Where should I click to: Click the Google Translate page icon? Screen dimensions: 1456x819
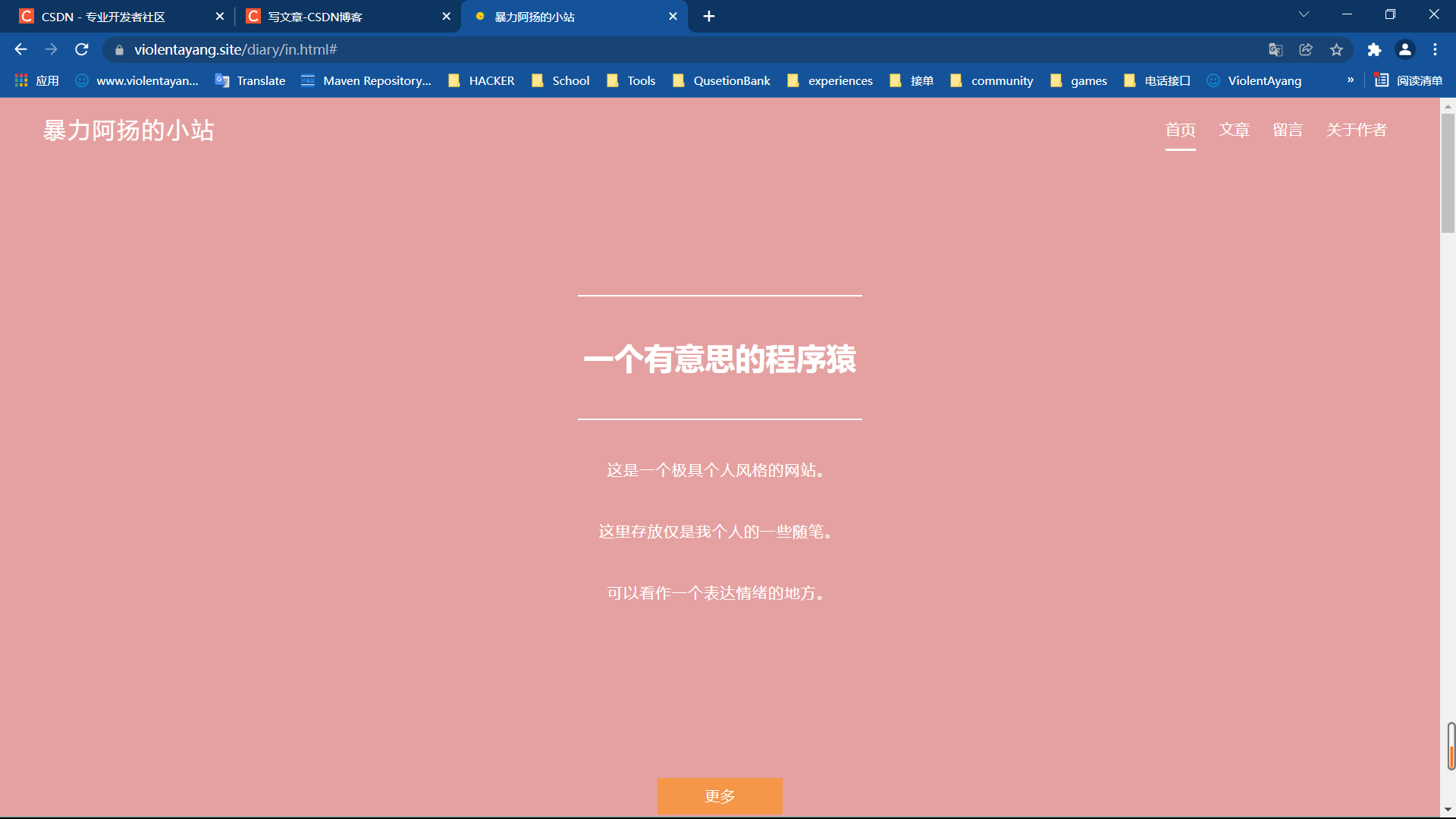1276,49
